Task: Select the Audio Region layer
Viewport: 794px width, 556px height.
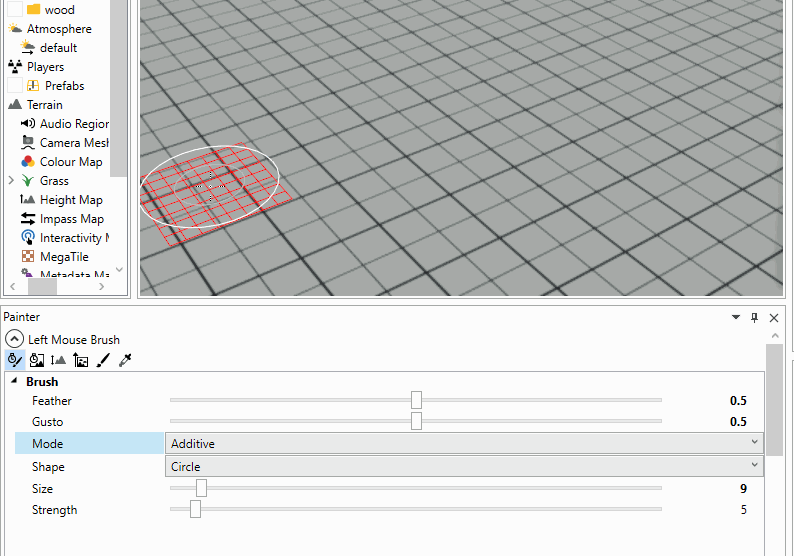Action: 74,124
